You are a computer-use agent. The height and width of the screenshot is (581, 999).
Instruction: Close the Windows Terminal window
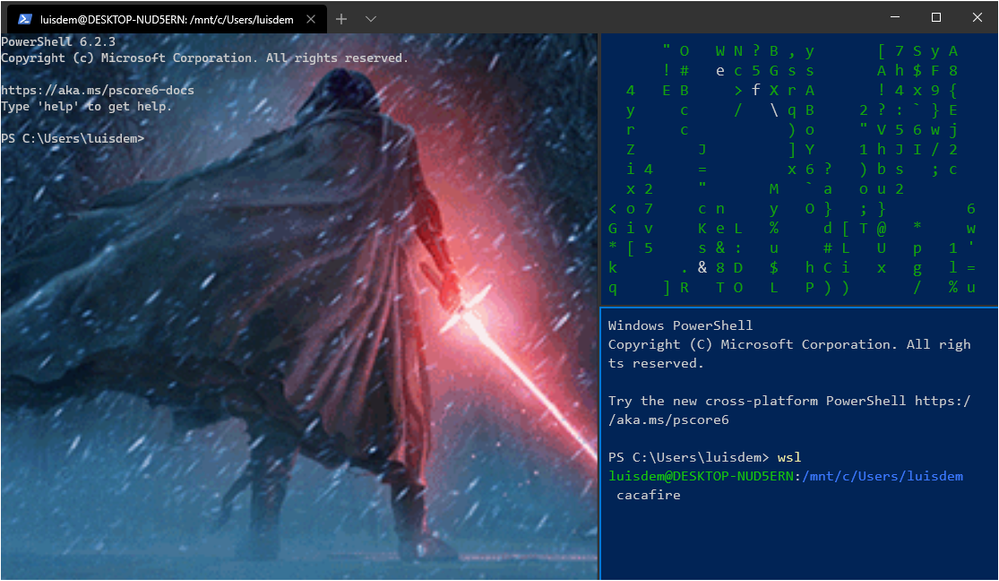pyautogui.click(x=977, y=17)
